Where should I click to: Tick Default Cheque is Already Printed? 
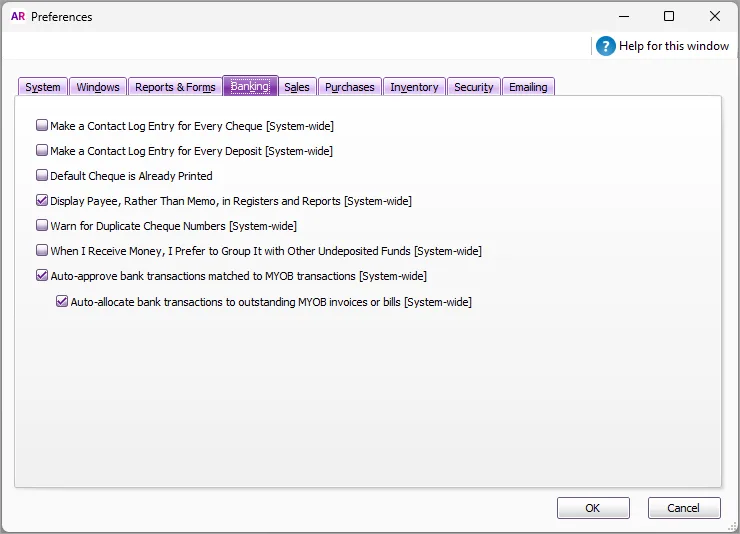click(42, 175)
